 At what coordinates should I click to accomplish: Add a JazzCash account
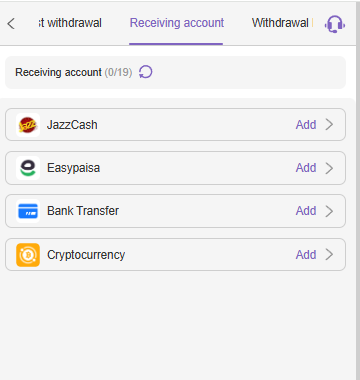click(x=306, y=125)
